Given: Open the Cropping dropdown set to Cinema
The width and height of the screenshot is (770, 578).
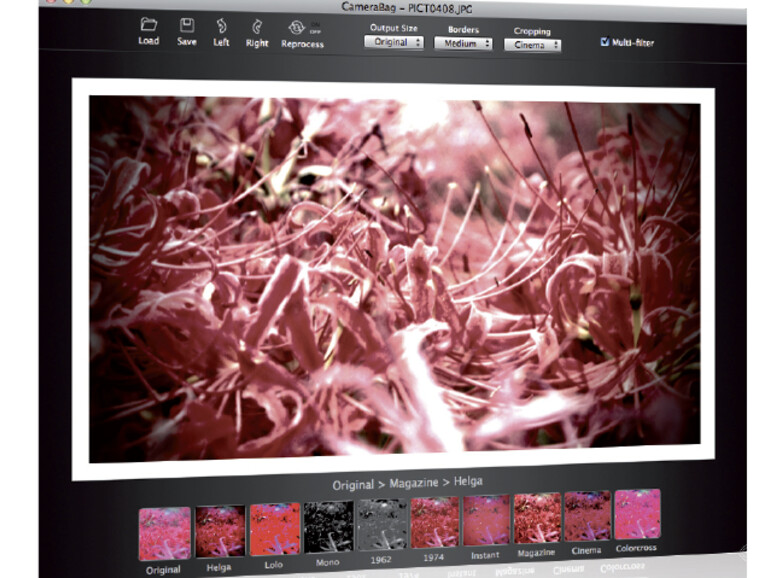Looking at the screenshot, I should (x=532, y=45).
